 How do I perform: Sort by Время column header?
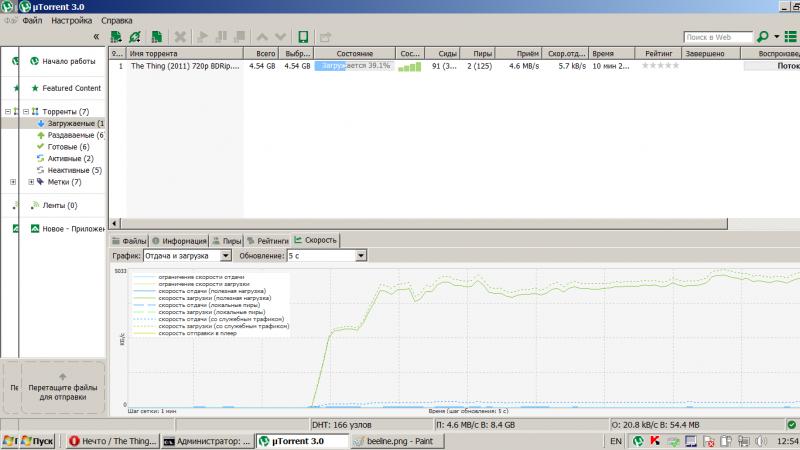[x=611, y=54]
